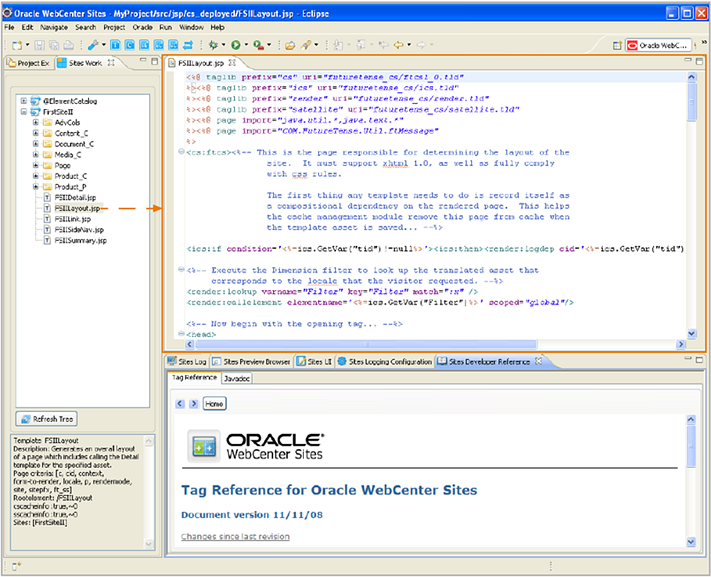Collapse the FirstSiteII tree node

click(x=22, y=112)
